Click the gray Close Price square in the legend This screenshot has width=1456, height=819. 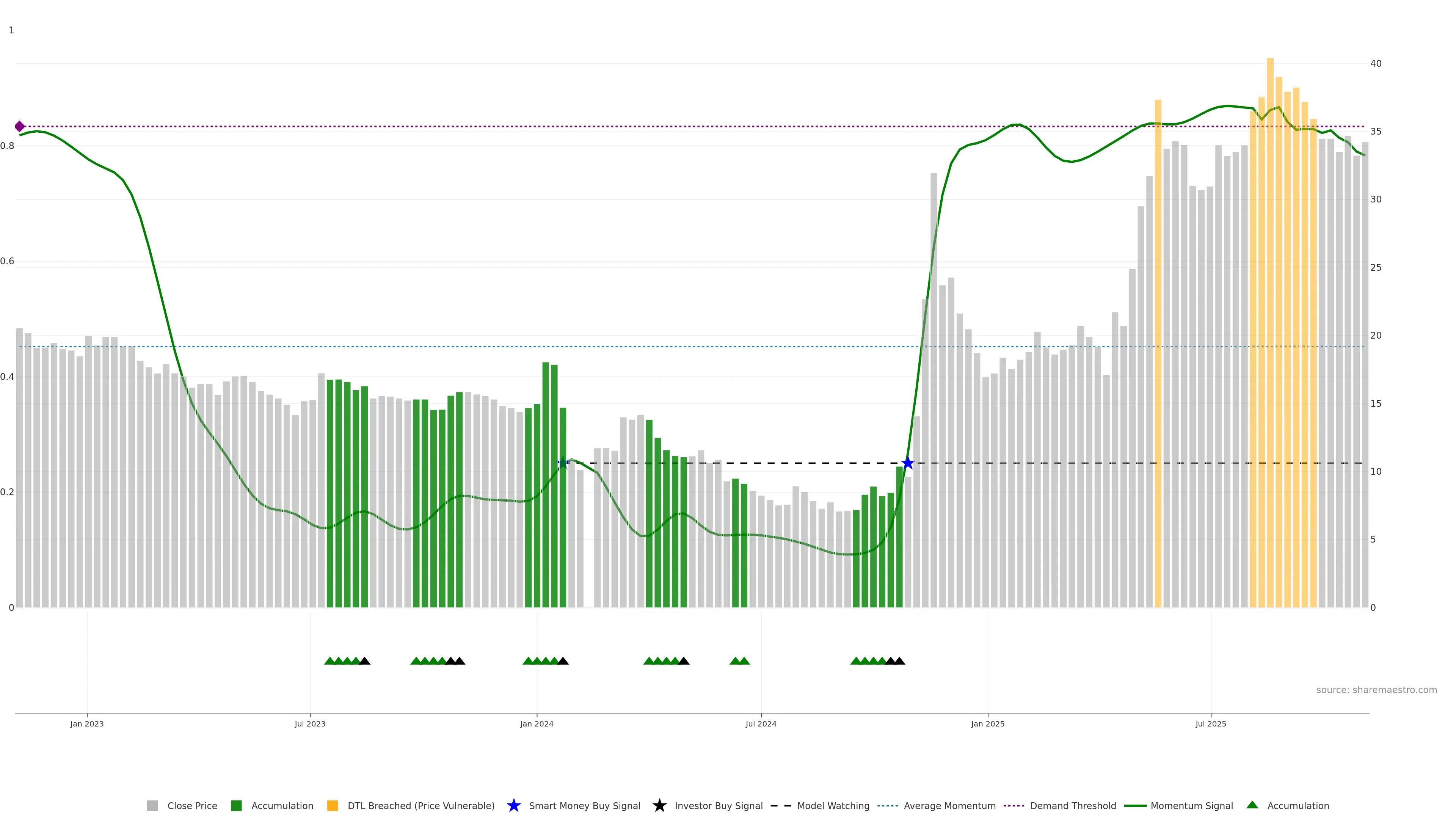click(x=152, y=805)
